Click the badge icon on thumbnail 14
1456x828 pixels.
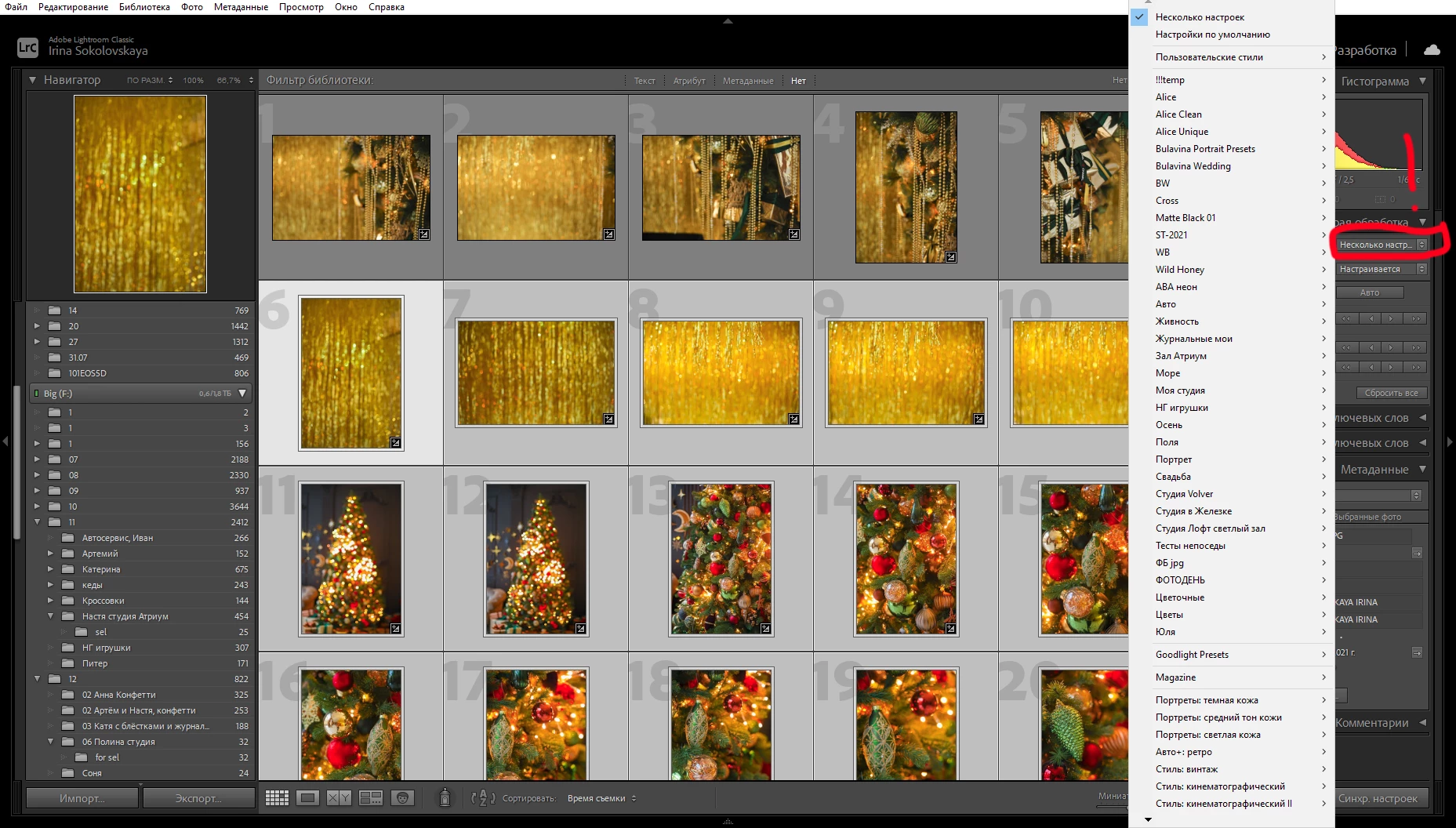click(951, 629)
